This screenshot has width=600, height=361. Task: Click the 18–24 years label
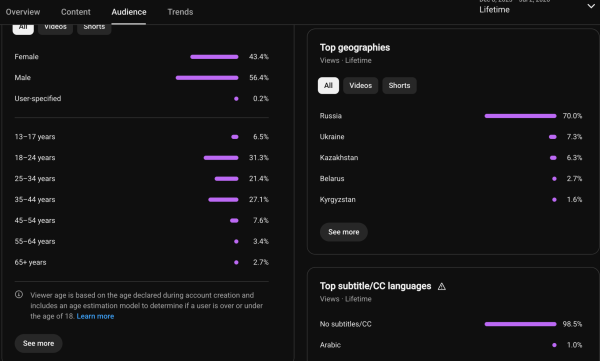click(x=35, y=158)
